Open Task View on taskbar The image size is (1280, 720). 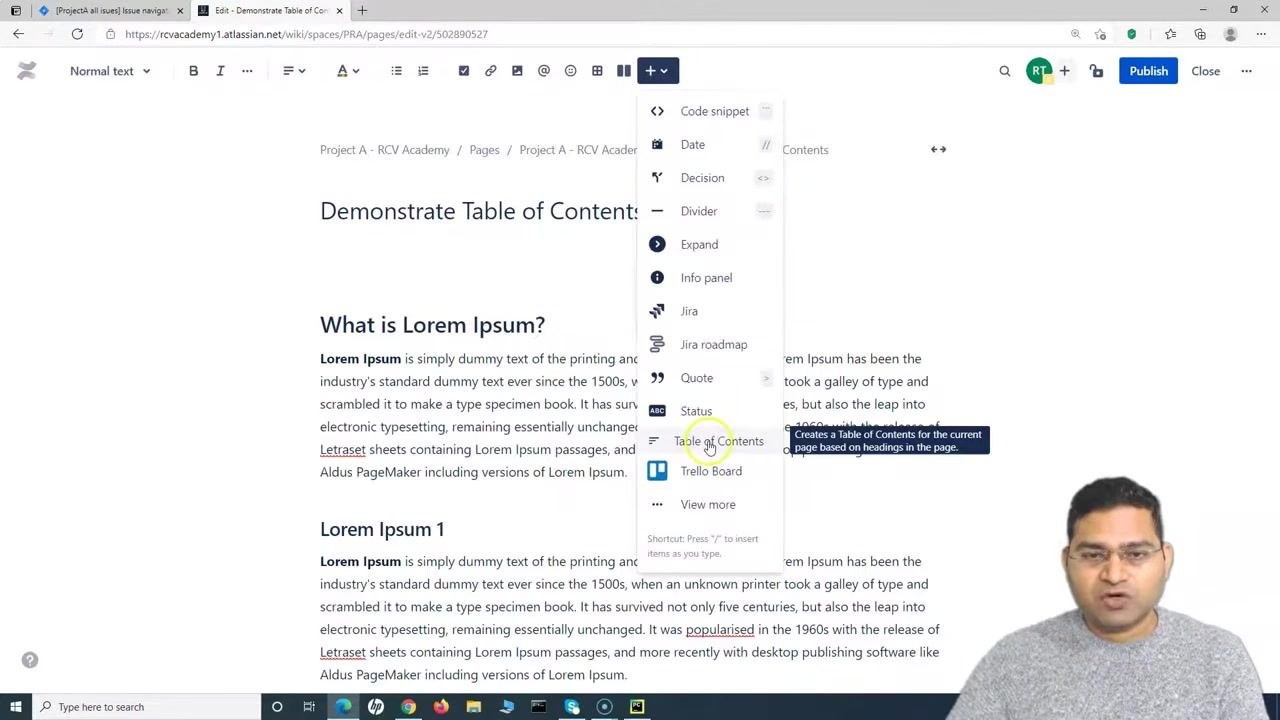point(309,707)
